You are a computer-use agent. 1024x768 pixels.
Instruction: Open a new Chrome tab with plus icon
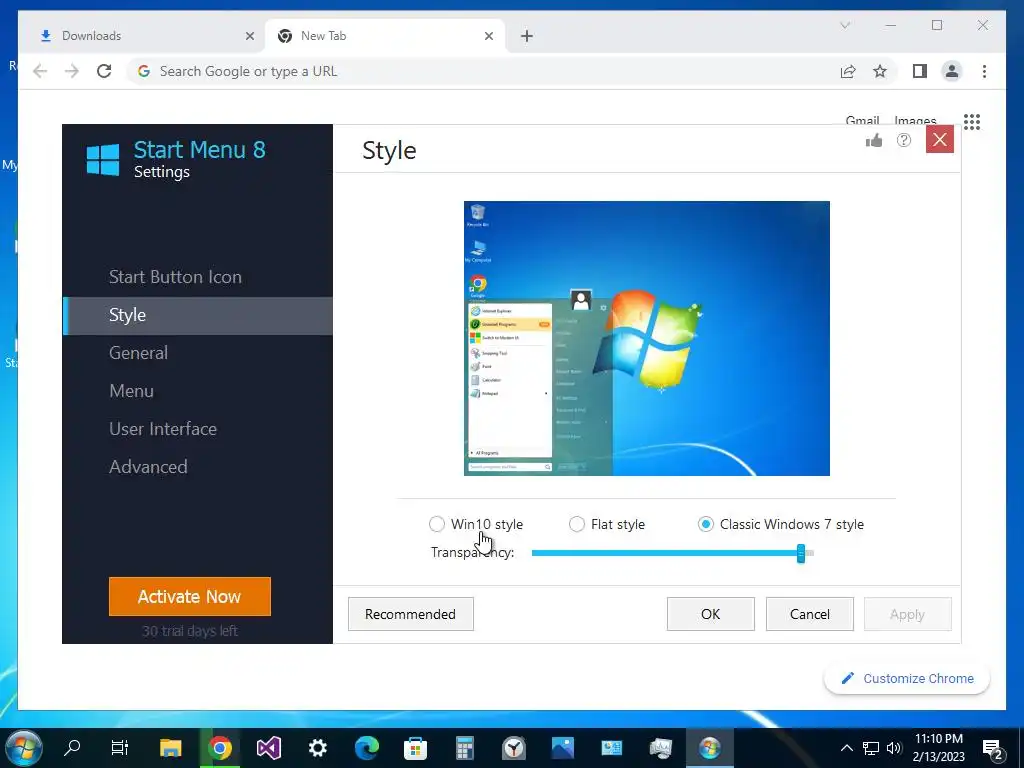click(x=527, y=36)
